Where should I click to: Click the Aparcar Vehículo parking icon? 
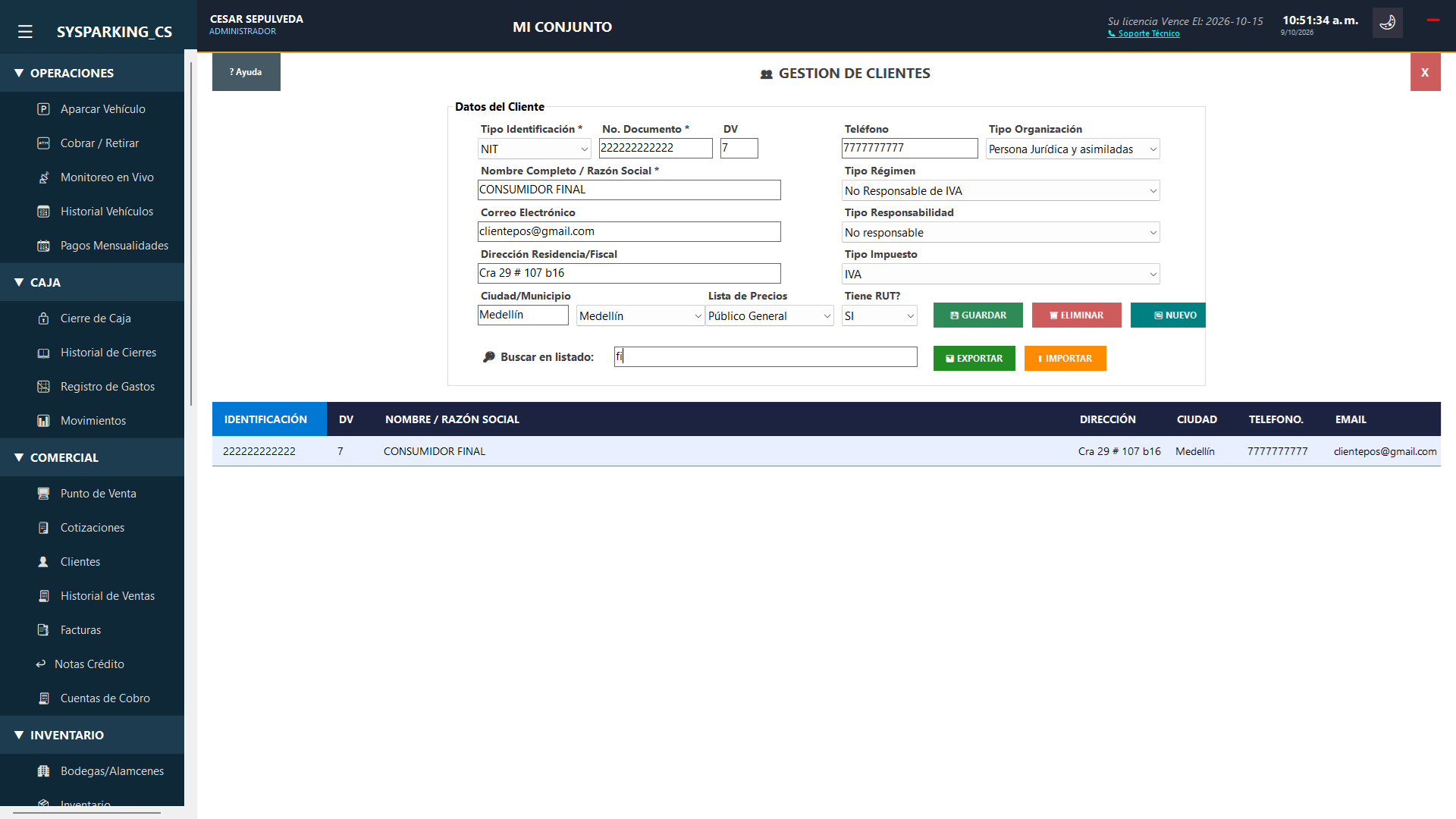pos(43,109)
